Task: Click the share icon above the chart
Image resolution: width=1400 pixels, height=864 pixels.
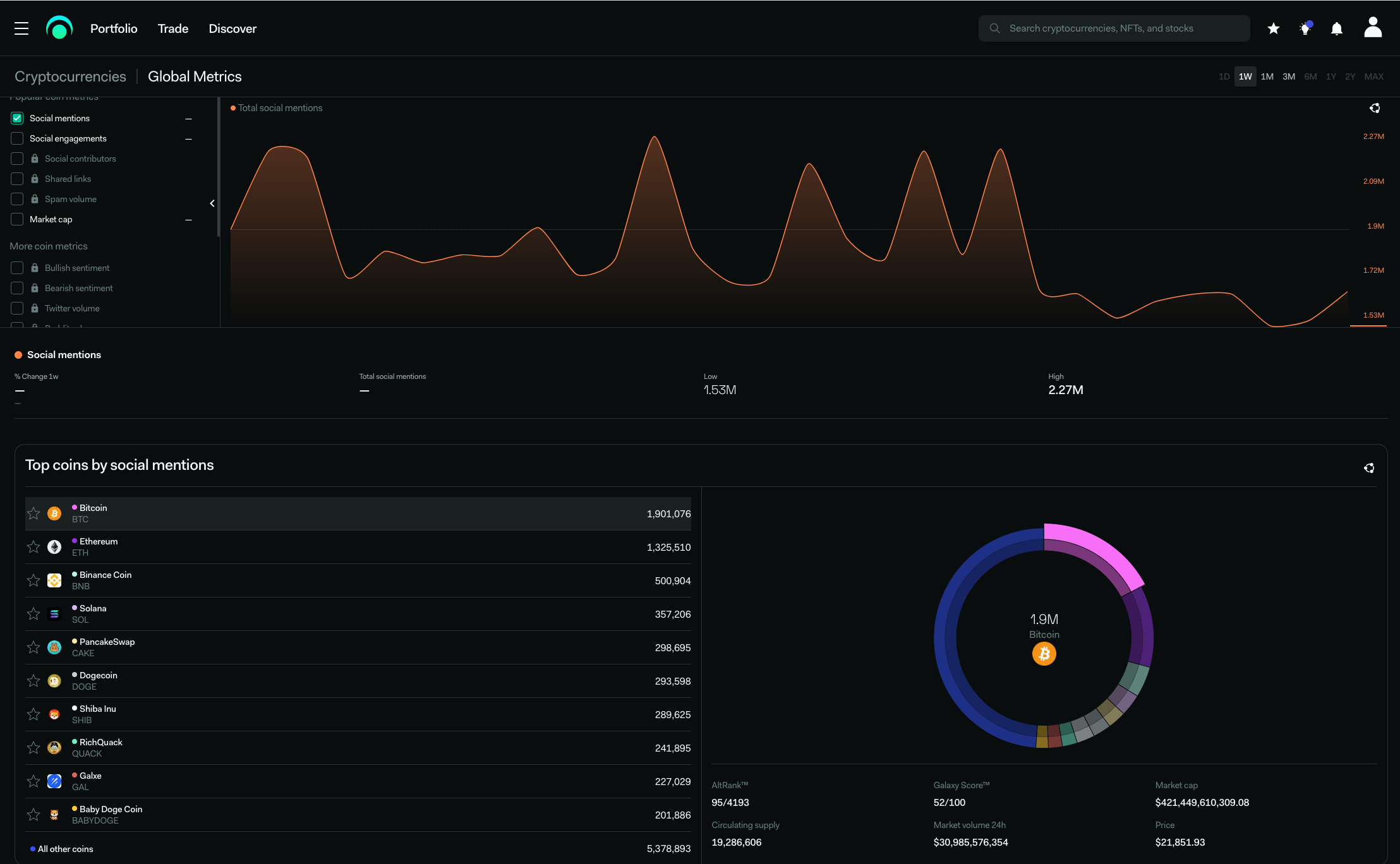Action: [x=1375, y=108]
